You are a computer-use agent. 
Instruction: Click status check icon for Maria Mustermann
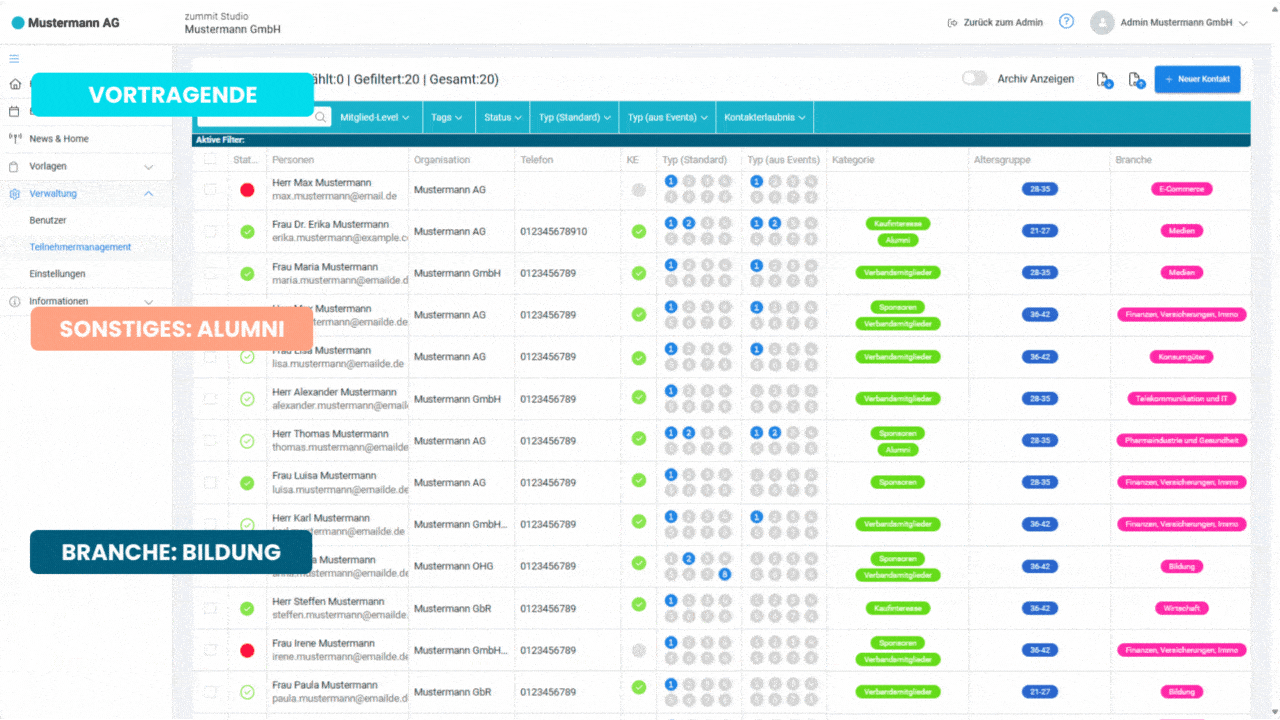[x=247, y=274]
